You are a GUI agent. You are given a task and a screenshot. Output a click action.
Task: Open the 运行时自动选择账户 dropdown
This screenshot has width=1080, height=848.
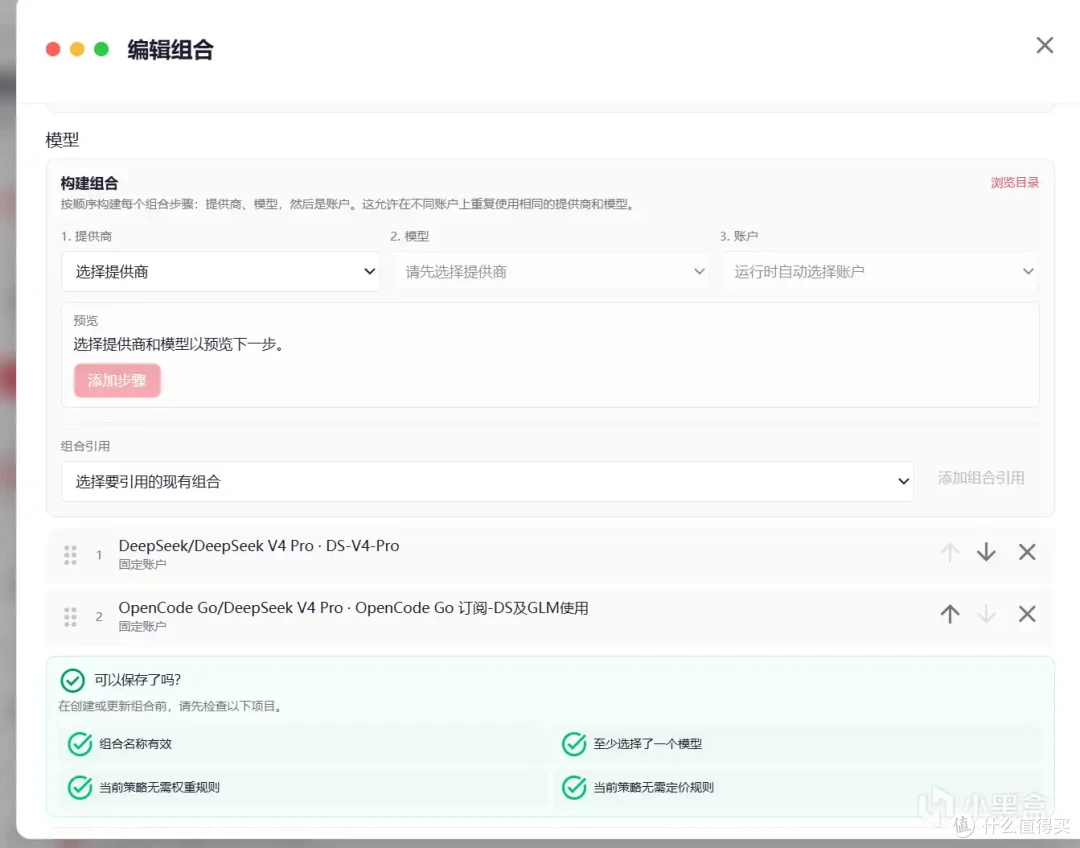coord(880,271)
